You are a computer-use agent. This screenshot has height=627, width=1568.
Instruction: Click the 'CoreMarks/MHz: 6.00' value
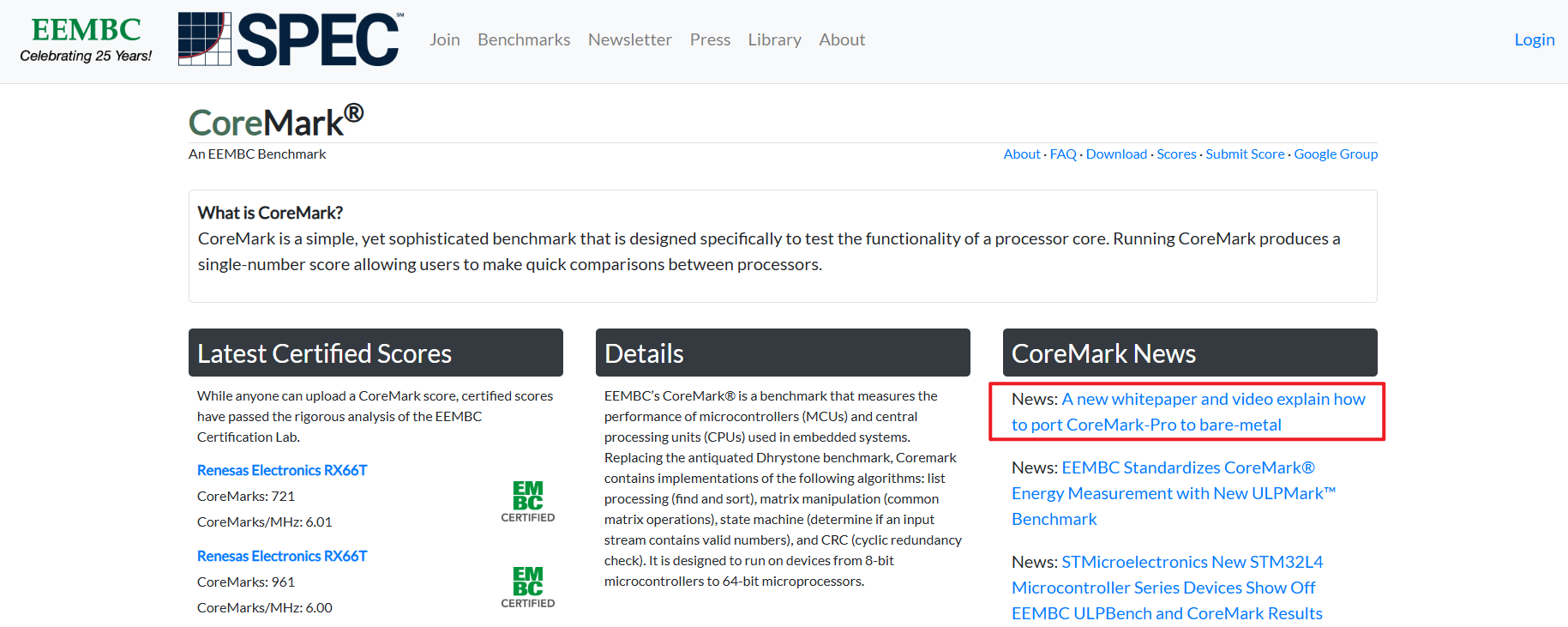(x=265, y=607)
